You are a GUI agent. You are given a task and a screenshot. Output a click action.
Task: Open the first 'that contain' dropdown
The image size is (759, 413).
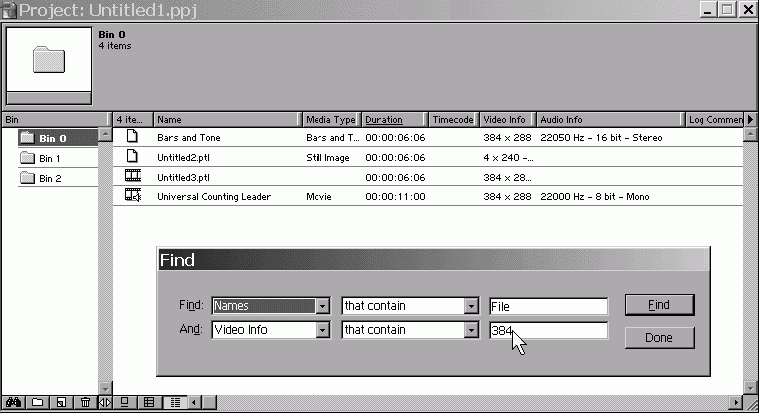click(470, 306)
